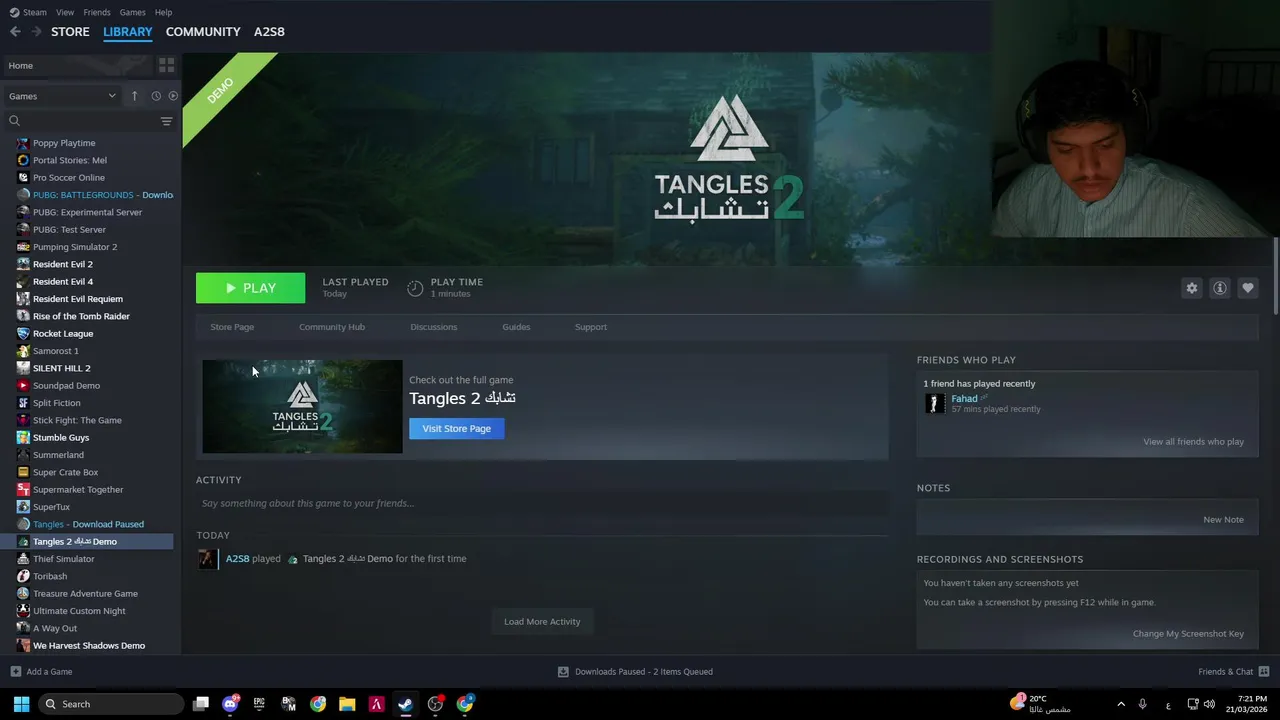Open Epic Games Launcher from taskbar
Screen dimensions: 1280x720
point(259,704)
